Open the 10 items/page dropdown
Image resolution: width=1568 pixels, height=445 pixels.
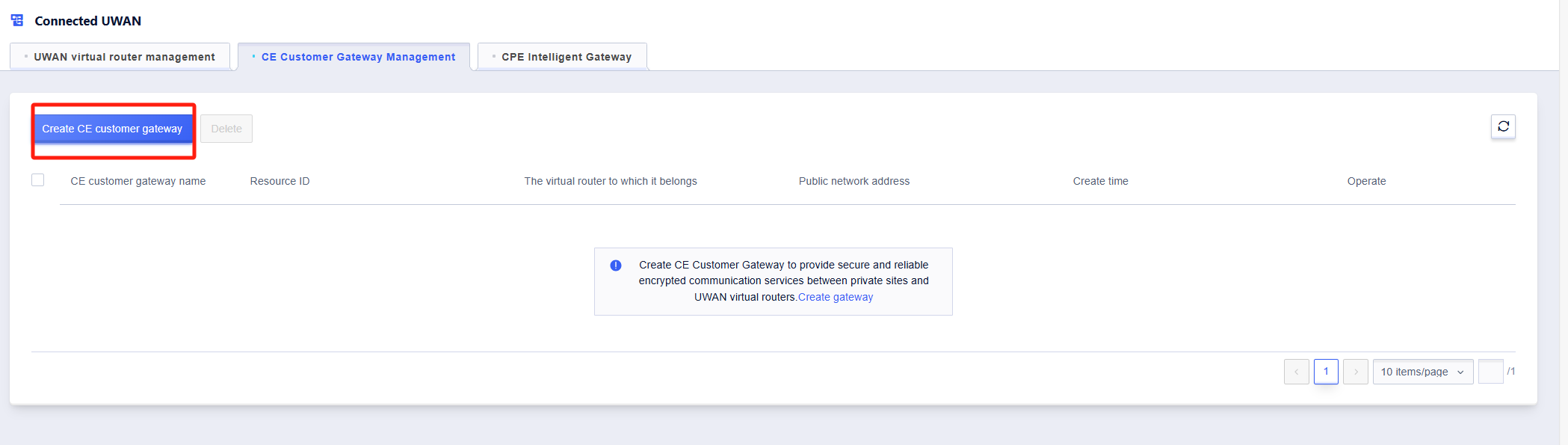[1423, 372]
